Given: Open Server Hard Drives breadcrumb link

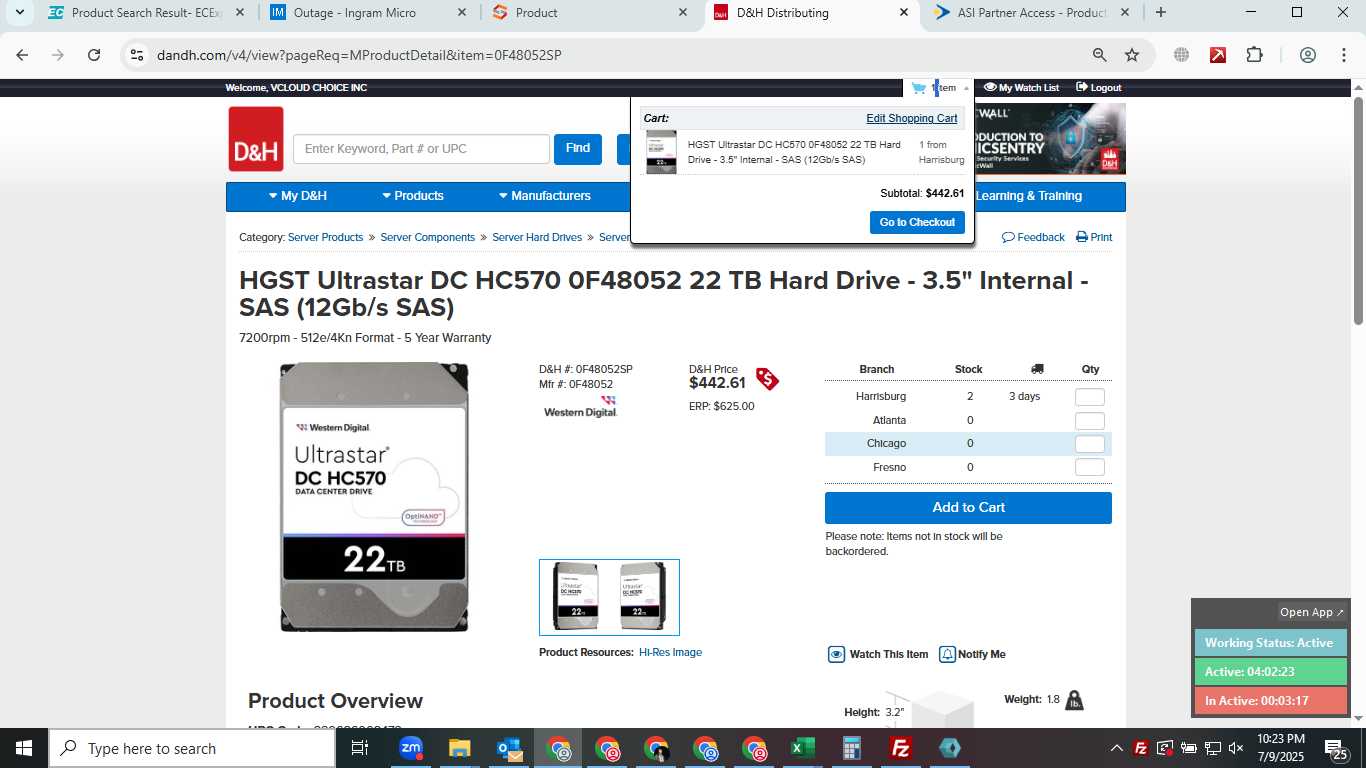Looking at the screenshot, I should (537, 237).
